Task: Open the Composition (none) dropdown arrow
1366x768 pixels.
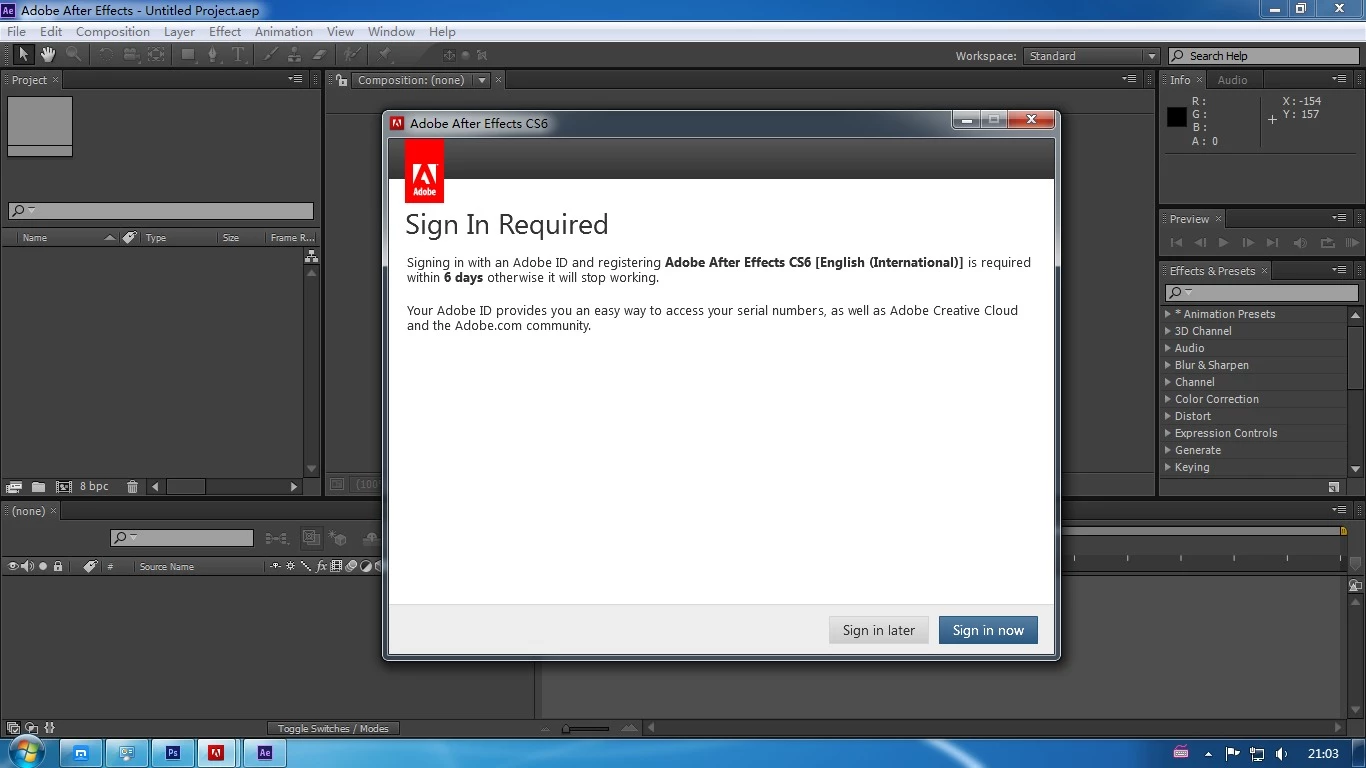Action: [482, 80]
